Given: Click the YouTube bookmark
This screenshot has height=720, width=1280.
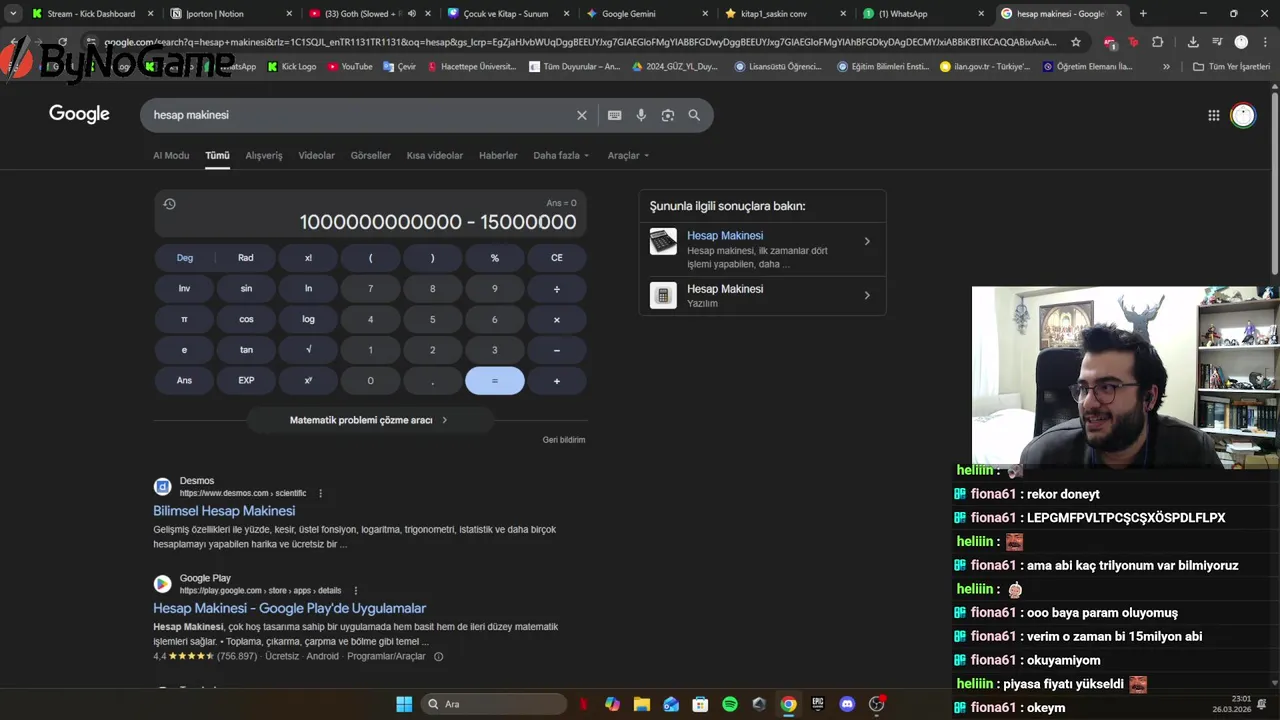Looking at the screenshot, I should (350, 67).
